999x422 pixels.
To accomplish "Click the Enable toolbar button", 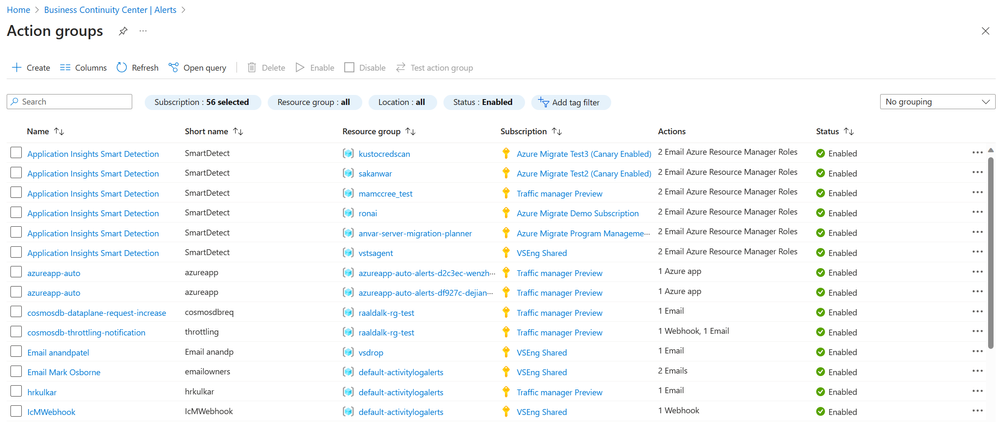I will [315, 68].
